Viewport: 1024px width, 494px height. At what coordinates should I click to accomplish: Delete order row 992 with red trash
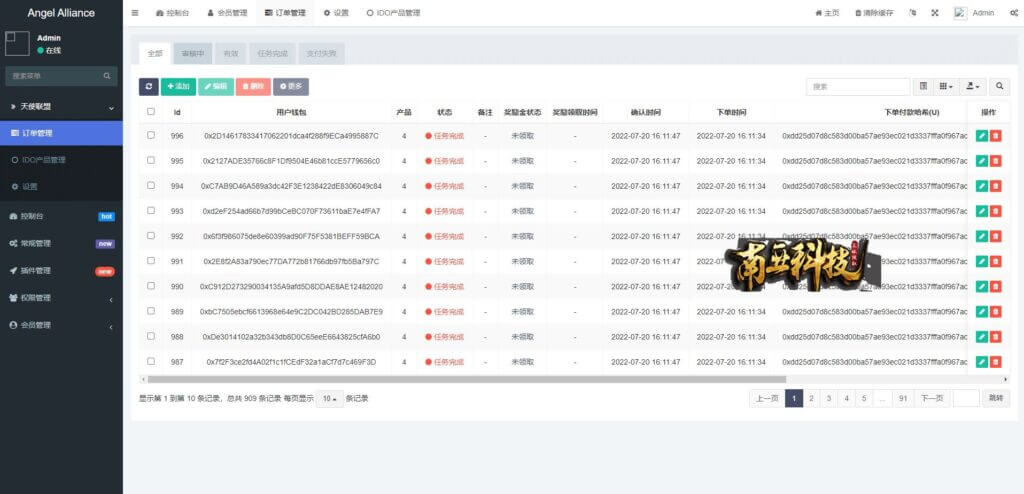[995, 237]
